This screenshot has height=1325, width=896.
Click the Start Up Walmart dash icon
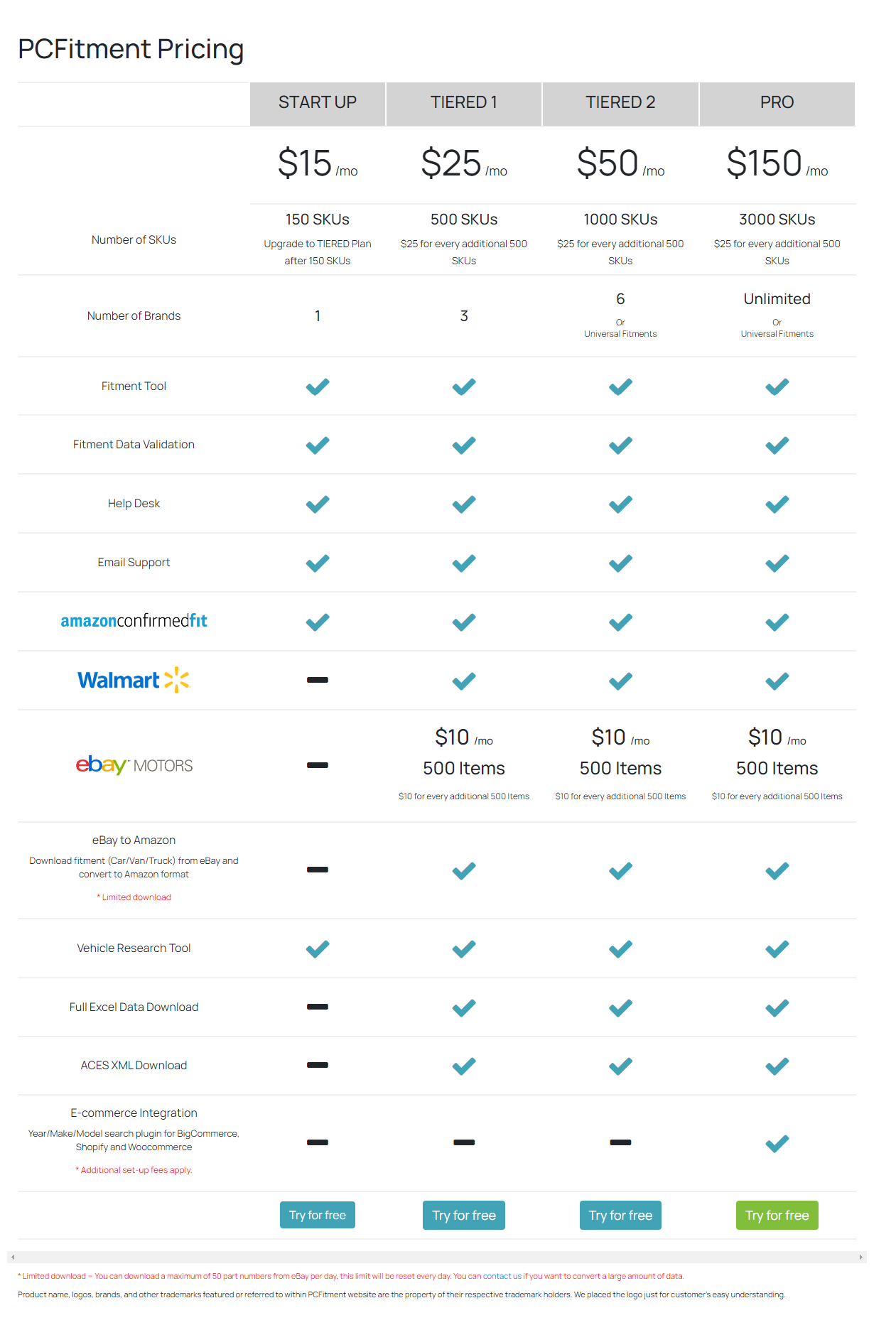318,680
